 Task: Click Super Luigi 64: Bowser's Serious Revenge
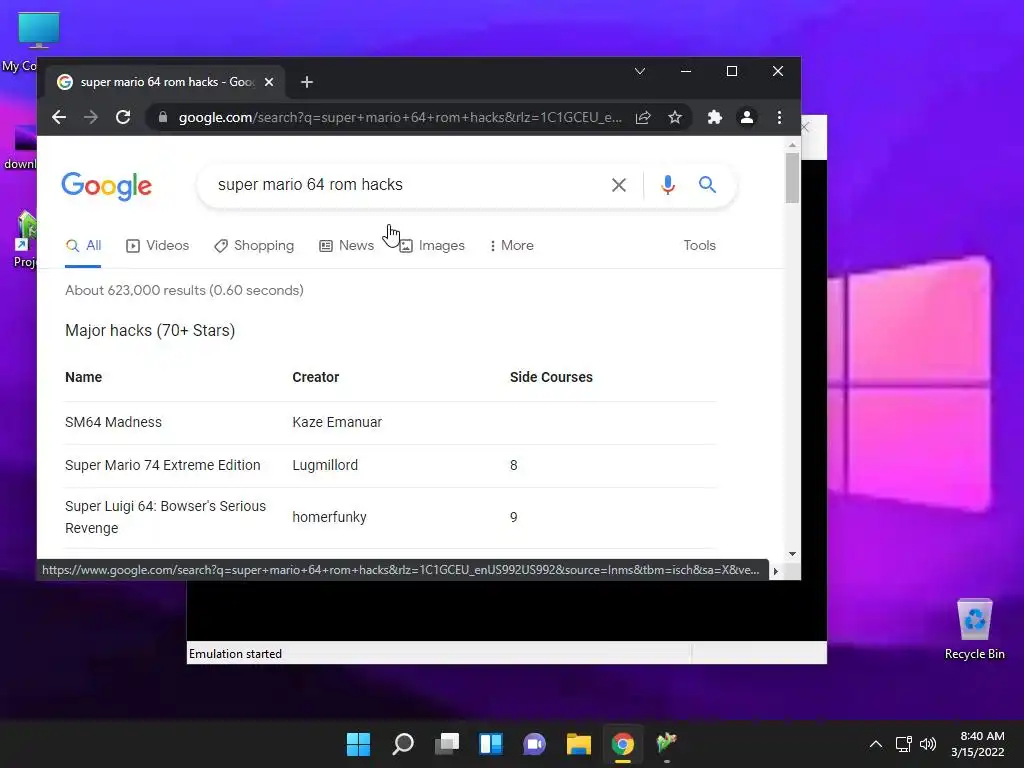(x=165, y=517)
